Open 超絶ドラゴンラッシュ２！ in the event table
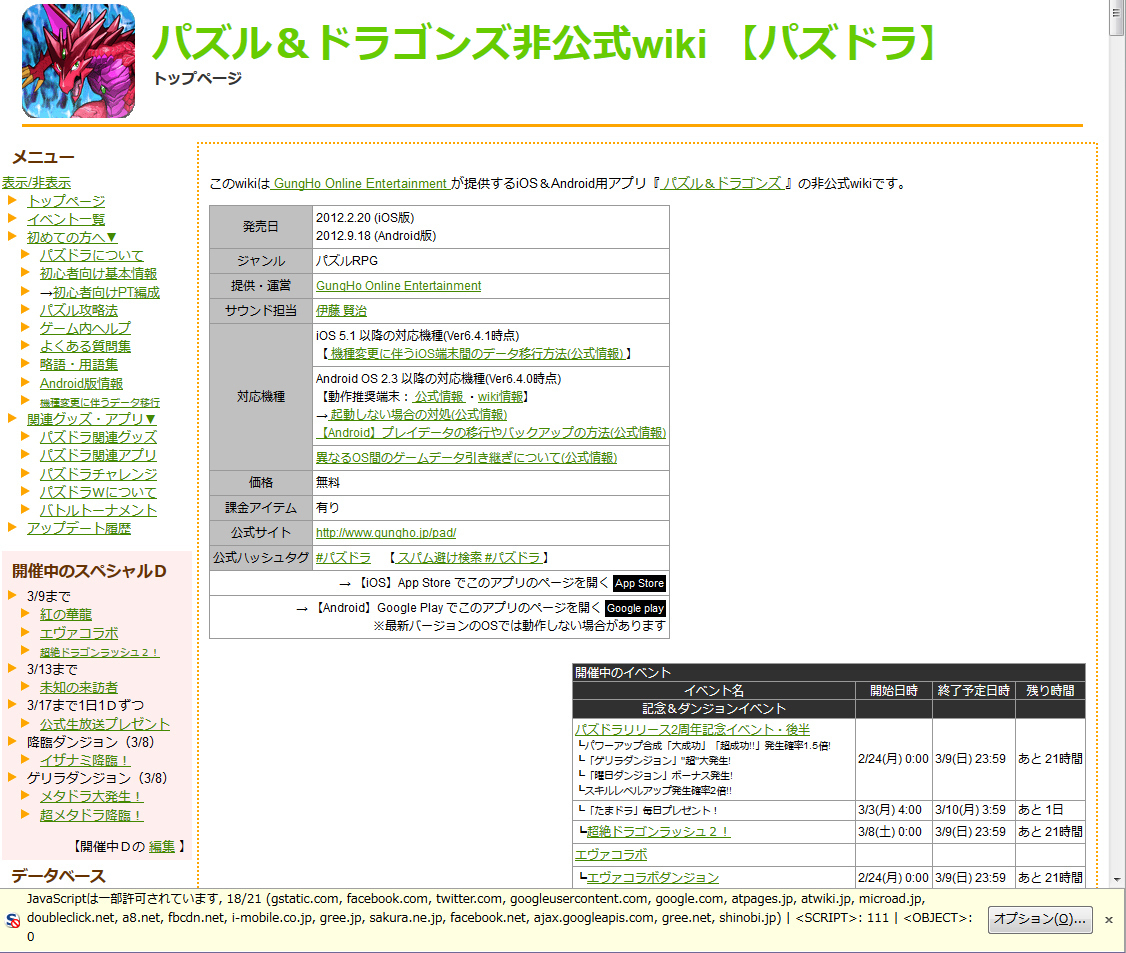1126x953 pixels. (x=659, y=832)
